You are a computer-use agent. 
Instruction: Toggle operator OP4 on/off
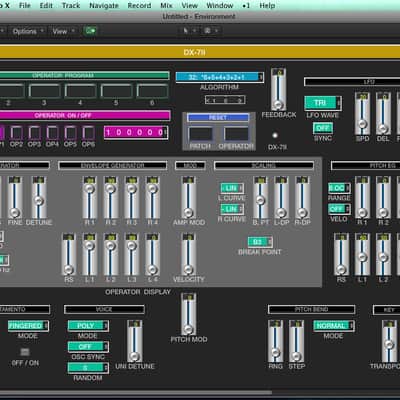pyautogui.click(x=52, y=133)
